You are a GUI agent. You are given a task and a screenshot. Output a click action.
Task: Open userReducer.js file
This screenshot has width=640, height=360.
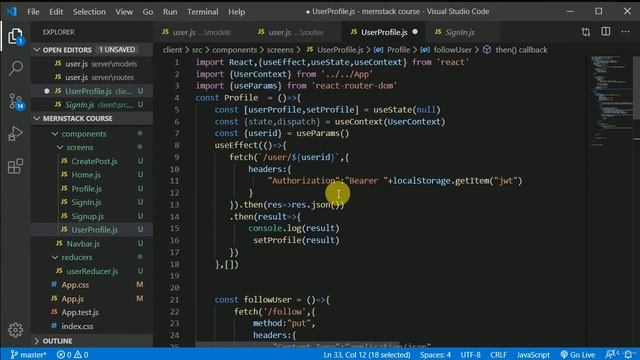[92, 271]
